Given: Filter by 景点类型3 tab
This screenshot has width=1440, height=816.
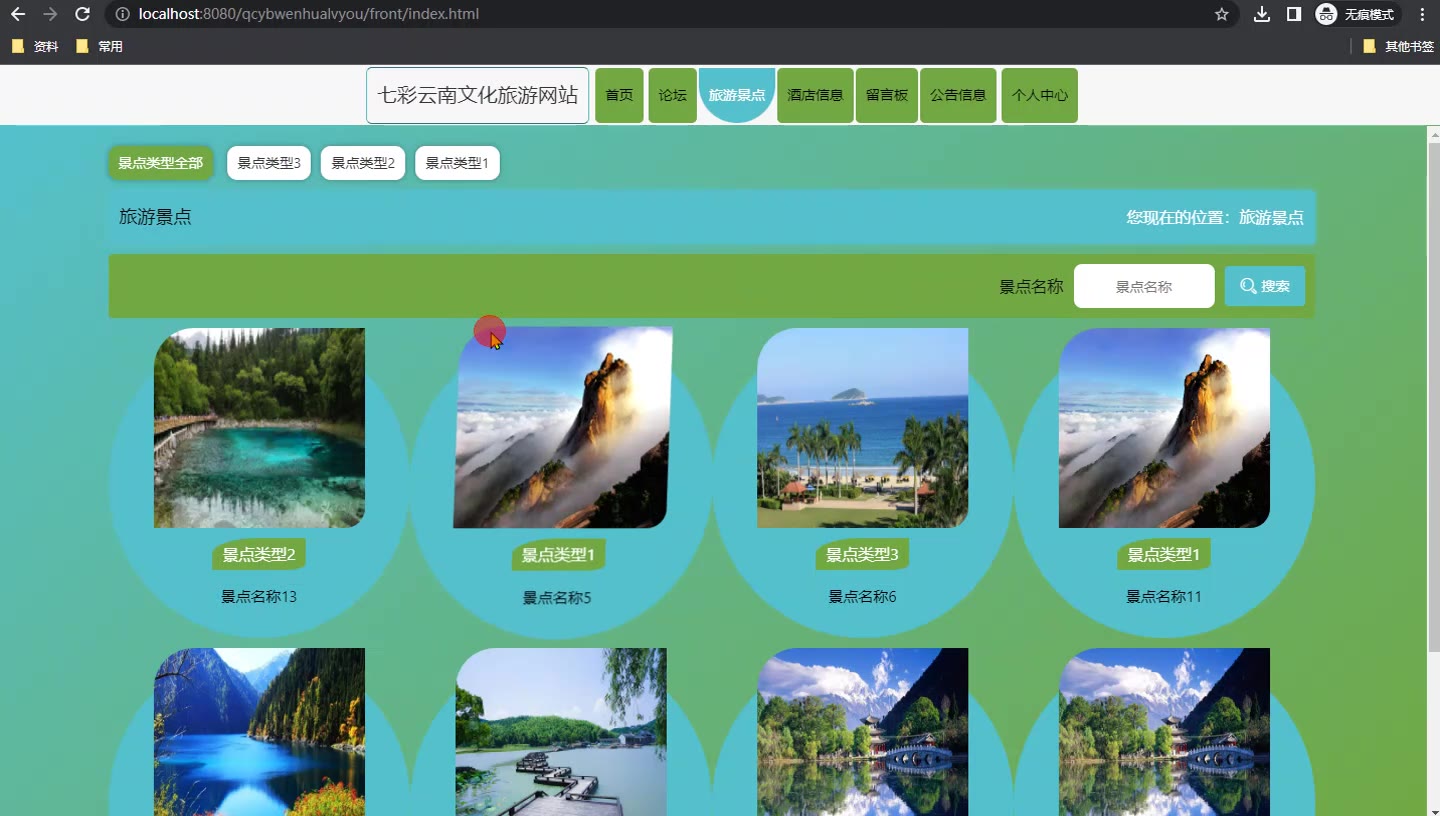Looking at the screenshot, I should coord(269,163).
